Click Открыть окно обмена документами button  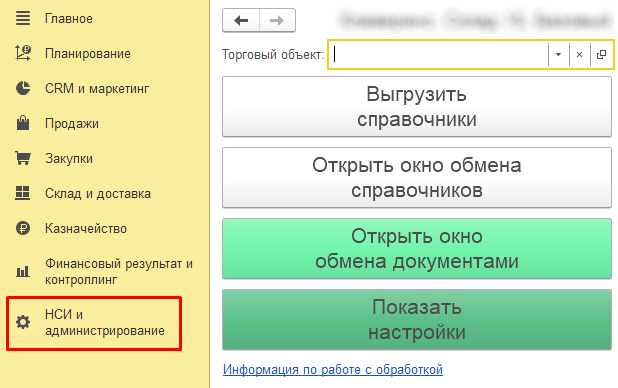pyautogui.click(x=417, y=249)
